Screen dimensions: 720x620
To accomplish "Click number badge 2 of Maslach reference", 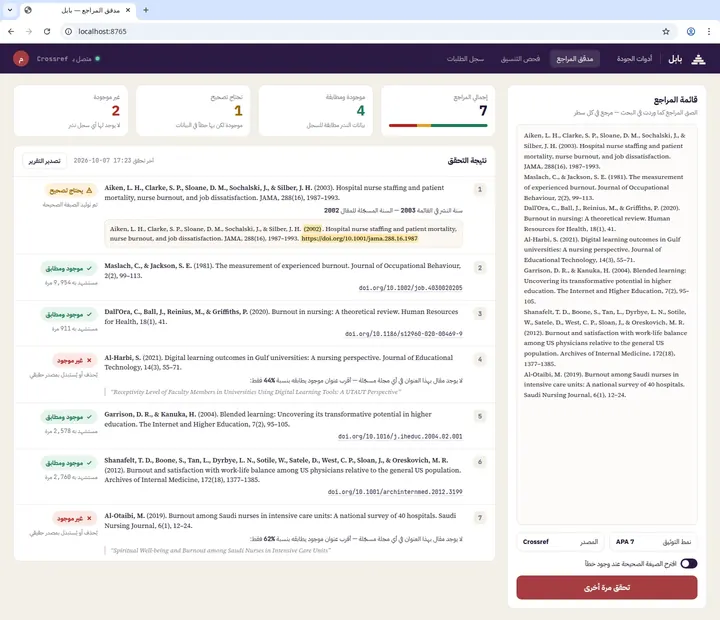I will pos(479,268).
